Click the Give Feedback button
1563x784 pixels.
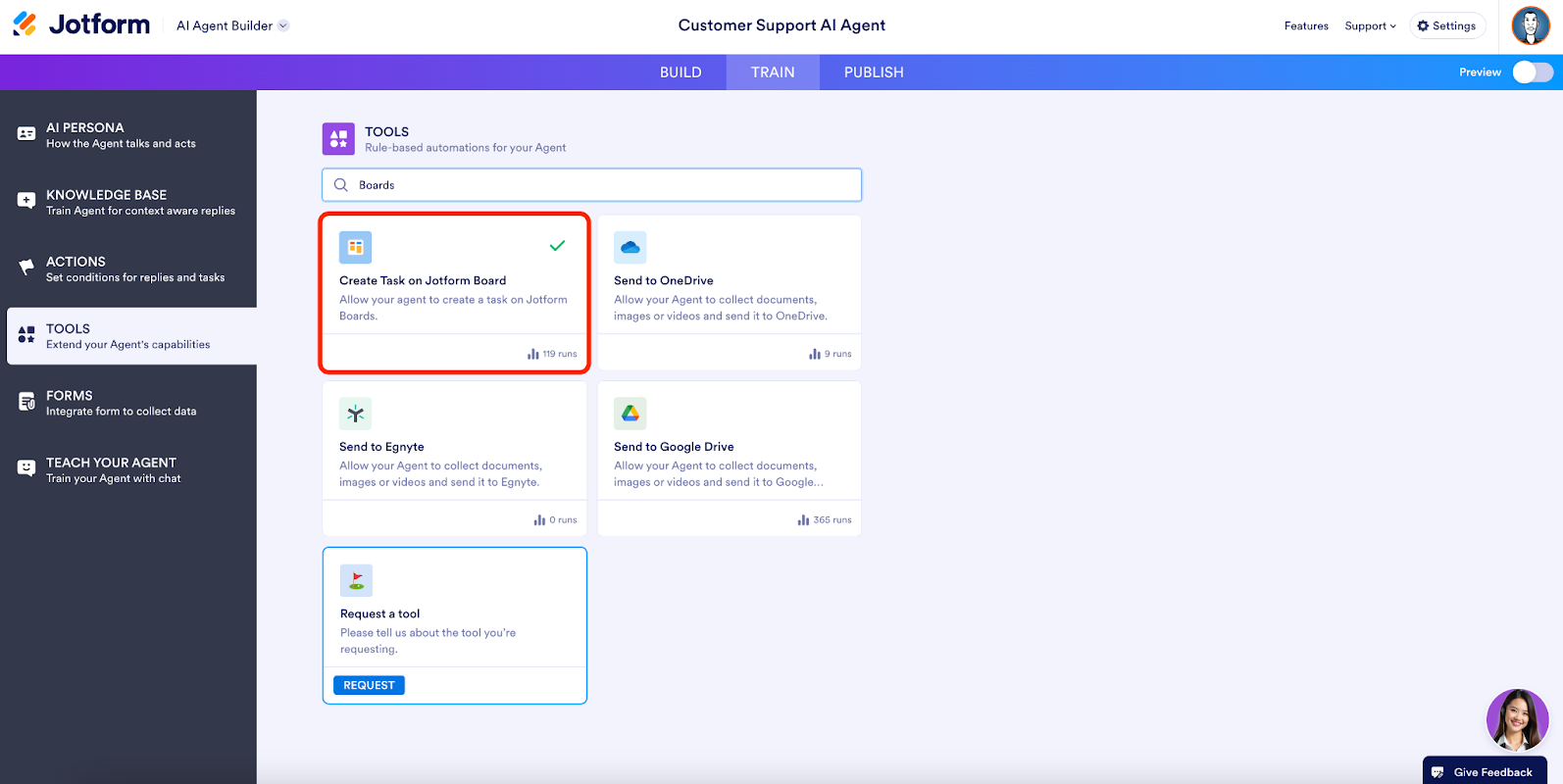click(1484, 771)
